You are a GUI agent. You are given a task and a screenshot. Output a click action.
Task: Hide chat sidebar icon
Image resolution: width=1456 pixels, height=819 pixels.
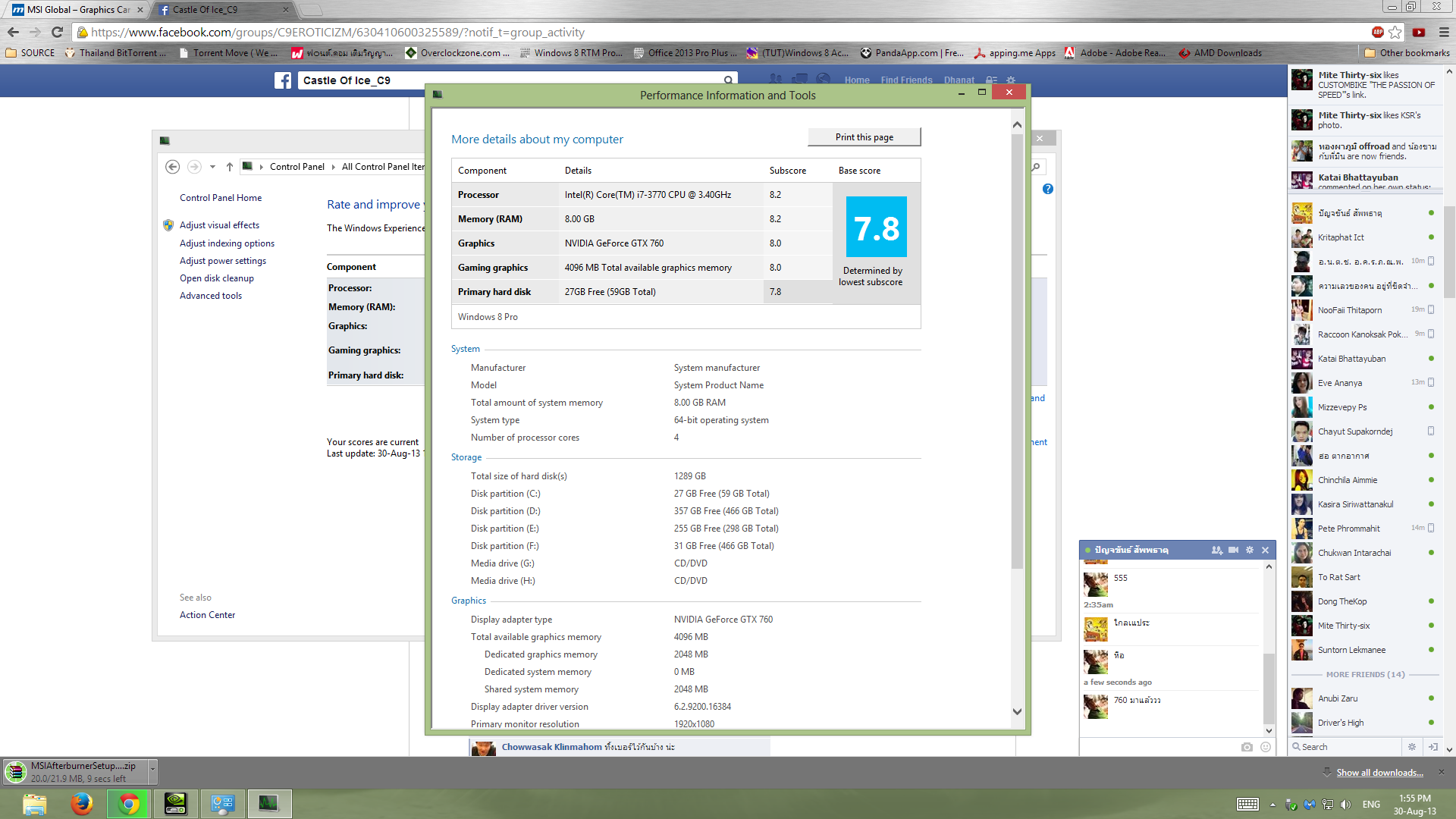tap(1432, 747)
